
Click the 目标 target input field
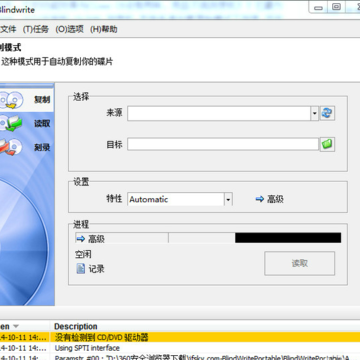tap(223, 144)
